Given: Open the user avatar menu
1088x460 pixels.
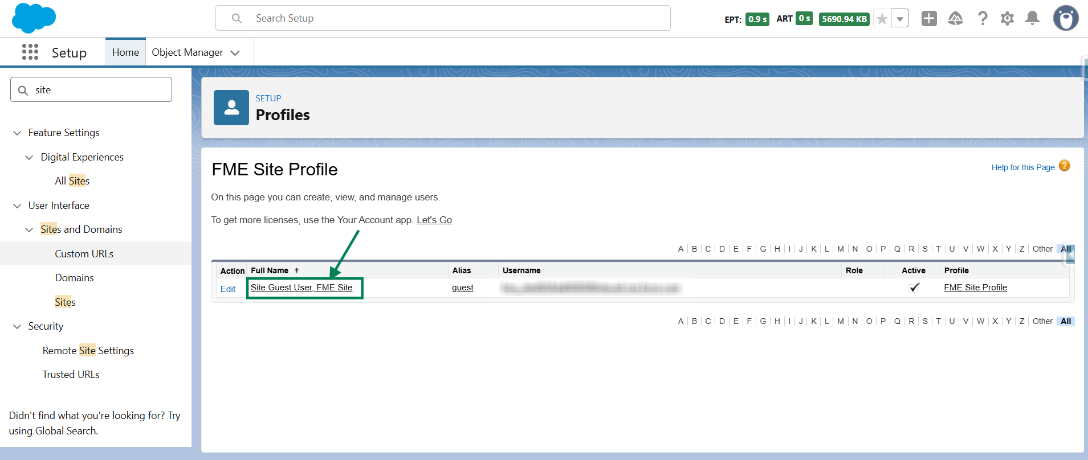Looking at the screenshot, I should [x=1066, y=19].
